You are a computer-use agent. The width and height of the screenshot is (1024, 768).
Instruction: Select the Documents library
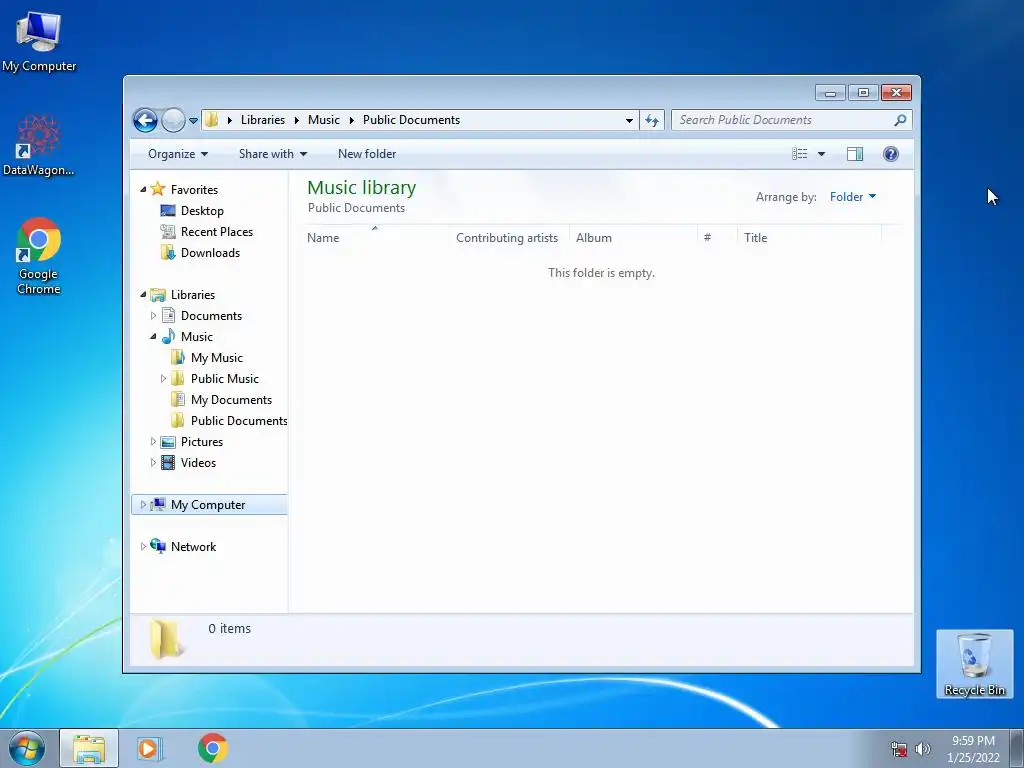[x=211, y=316]
